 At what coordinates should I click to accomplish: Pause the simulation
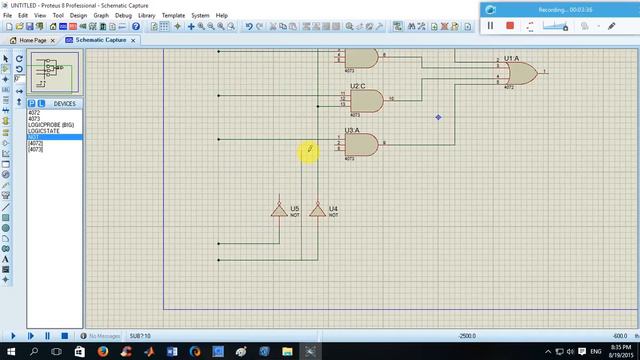click(47, 336)
